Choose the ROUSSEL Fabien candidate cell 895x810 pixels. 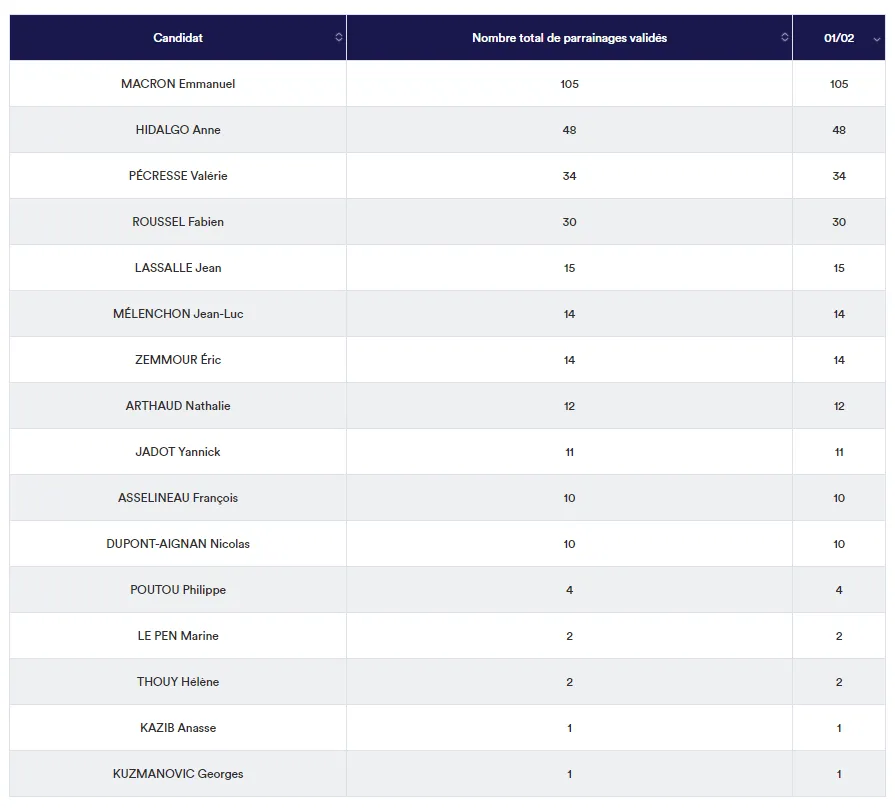(178, 222)
